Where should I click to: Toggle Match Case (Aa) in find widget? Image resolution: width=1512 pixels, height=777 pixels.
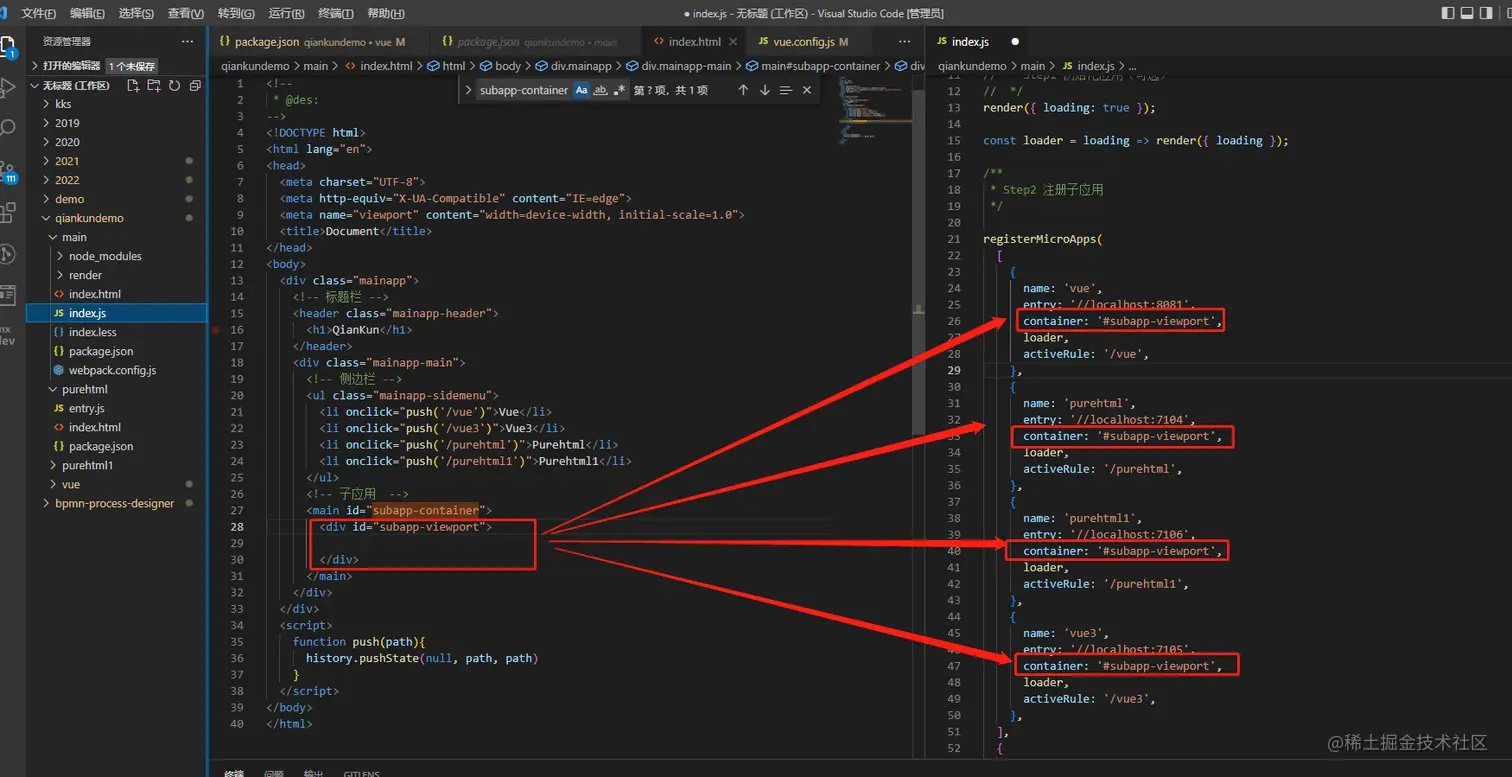point(582,90)
